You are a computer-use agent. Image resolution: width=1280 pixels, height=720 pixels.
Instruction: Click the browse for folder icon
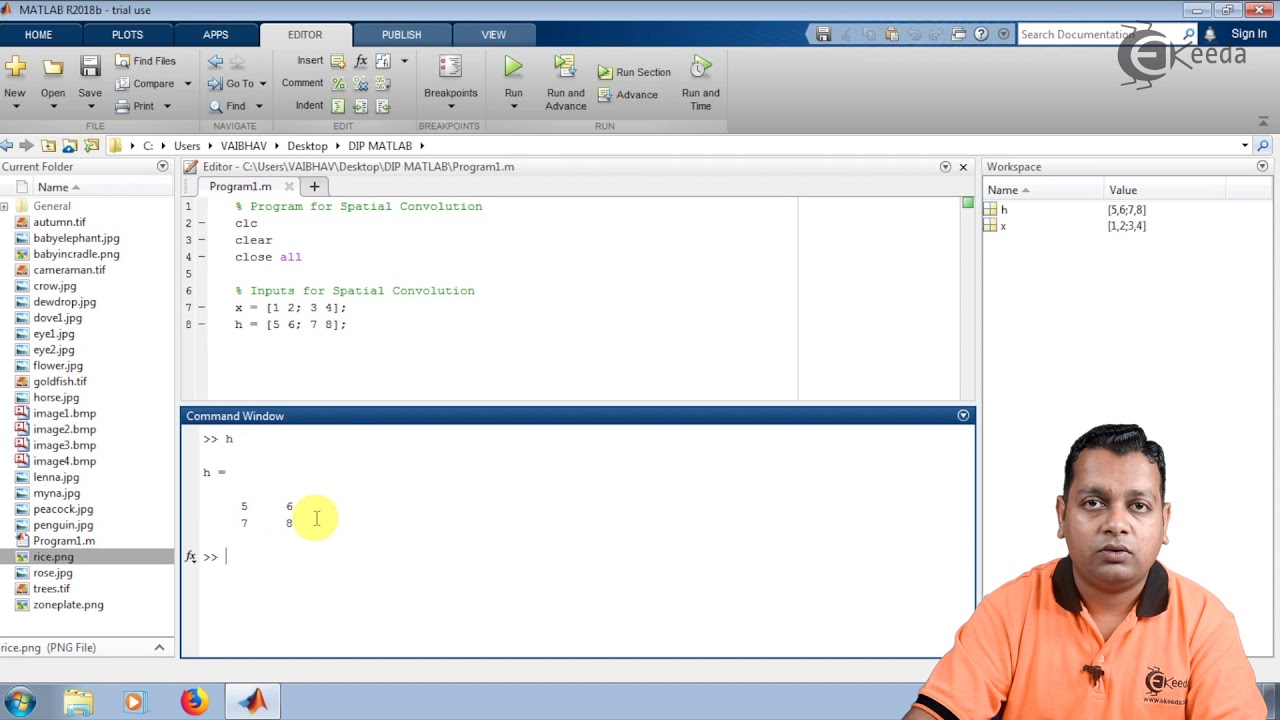[x=70, y=146]
